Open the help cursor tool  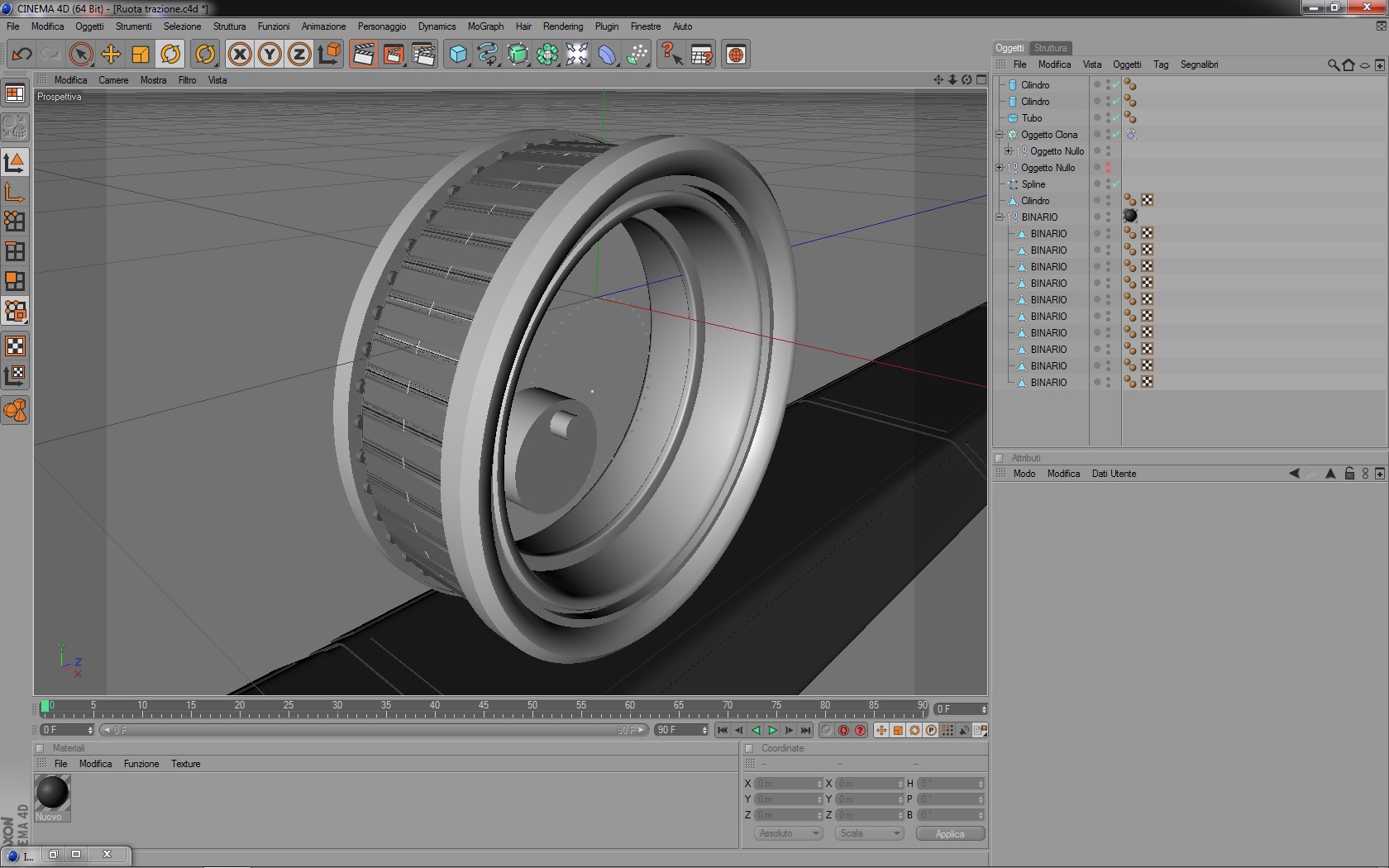coord(671,55)
